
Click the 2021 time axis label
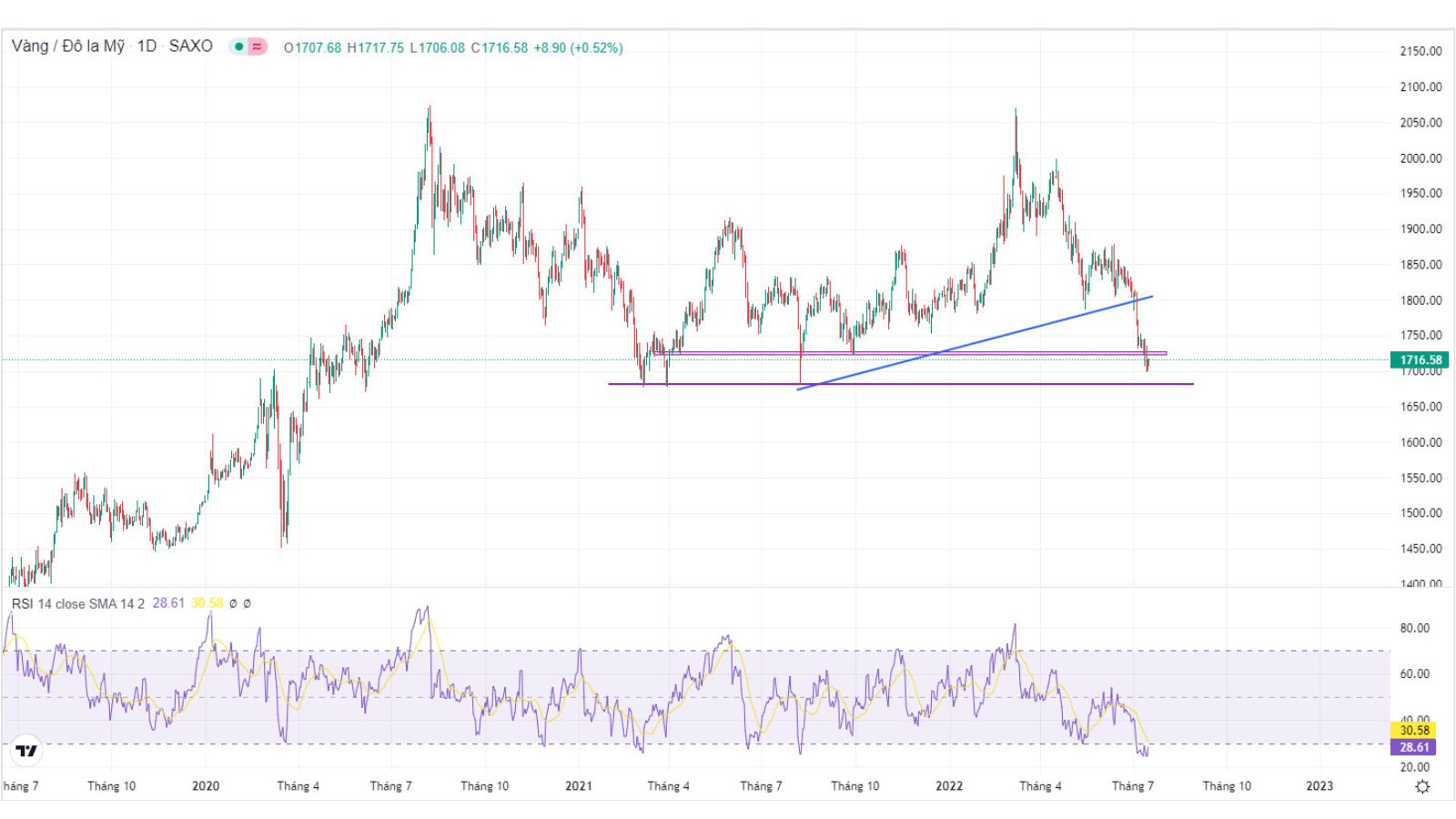point(579,786)
